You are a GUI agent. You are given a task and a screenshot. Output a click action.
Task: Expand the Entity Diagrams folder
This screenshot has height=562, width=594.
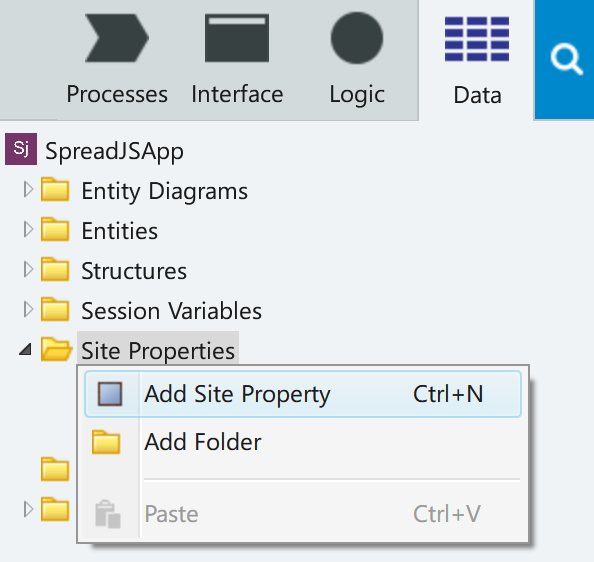(x=28, y=189)
